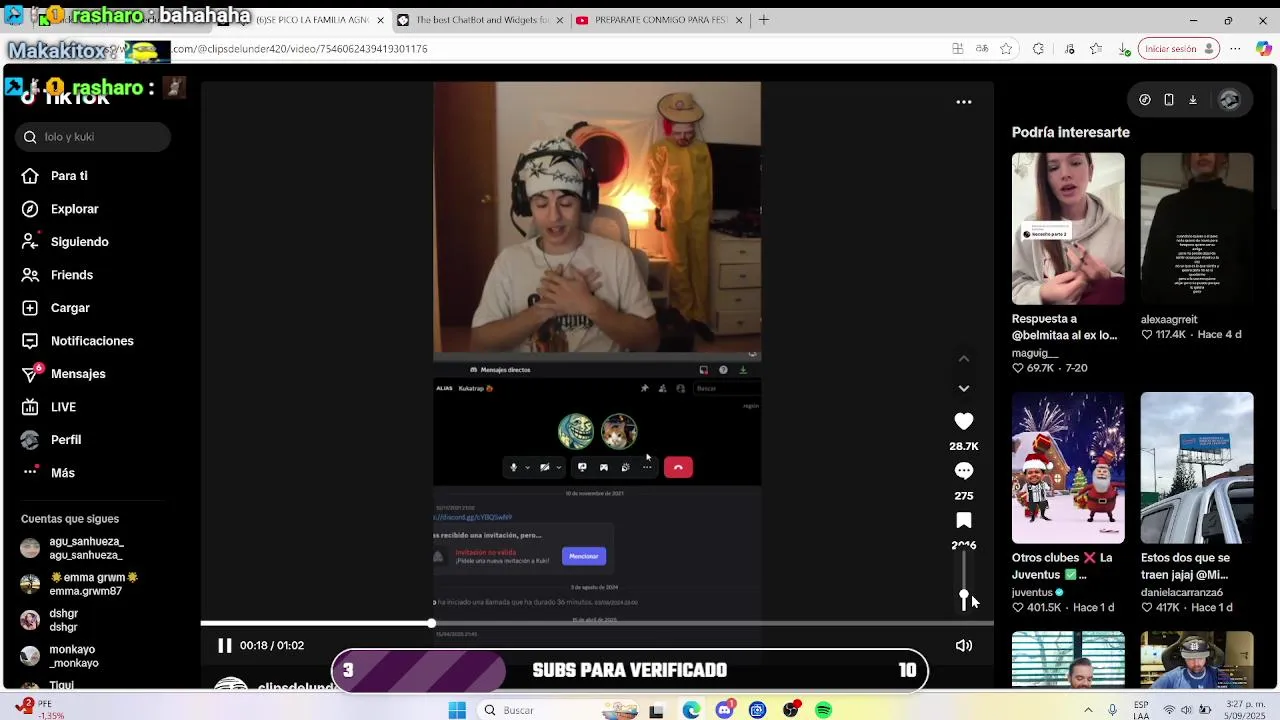This screenshot has width=1280, height=720.
Task: Like the video with heart icon
Action: [964, 422]
